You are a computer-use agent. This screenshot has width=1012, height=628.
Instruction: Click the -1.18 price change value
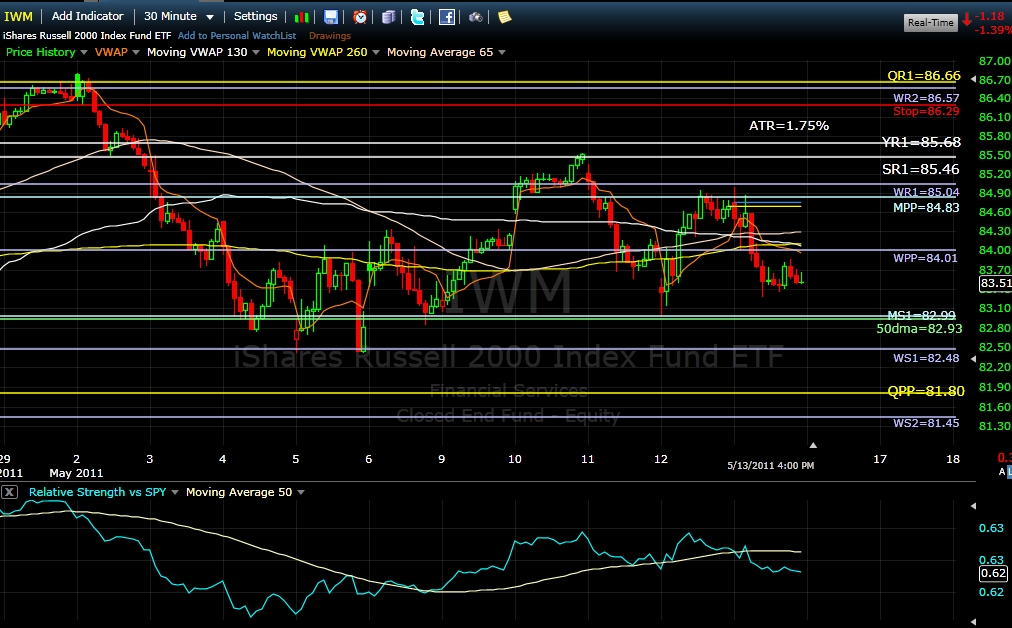(x=989, y=16)
